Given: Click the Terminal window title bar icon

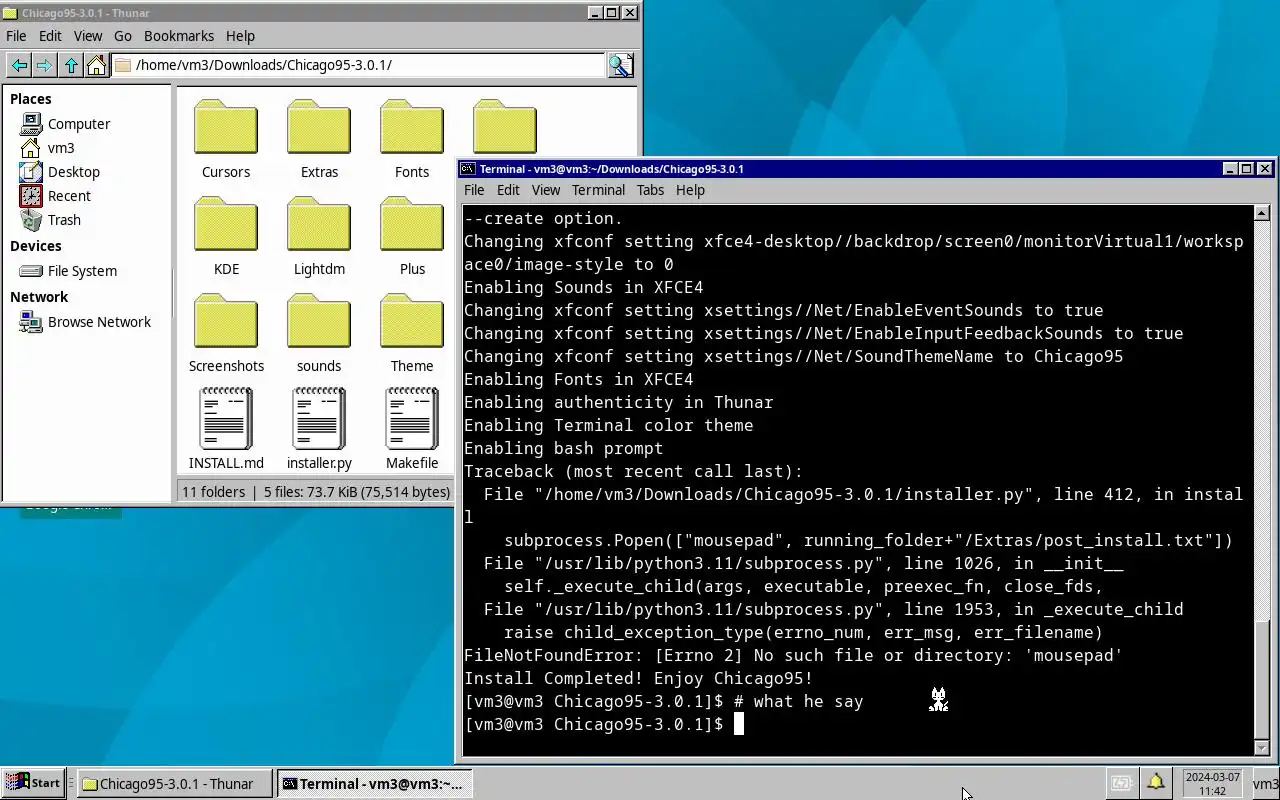Looking at the screenshot, I should pyautogui.click(x=467, y=169).
